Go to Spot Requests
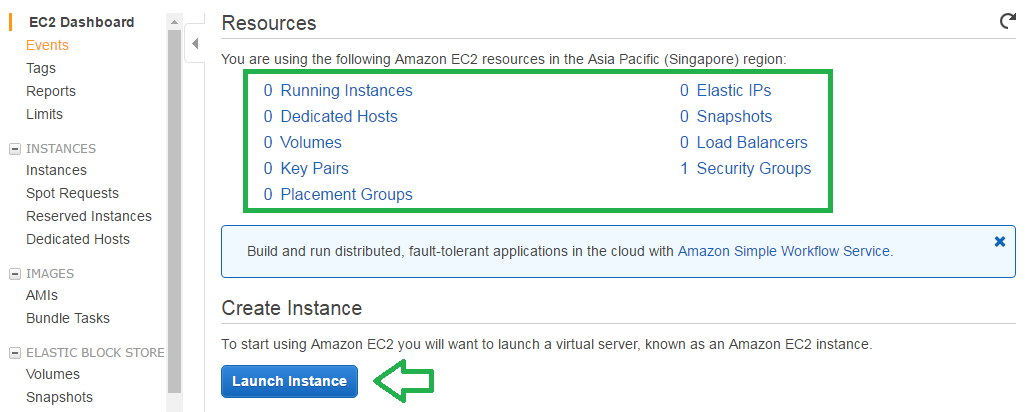Screen dimensions: 1027x412 click(x=72, y=193)
